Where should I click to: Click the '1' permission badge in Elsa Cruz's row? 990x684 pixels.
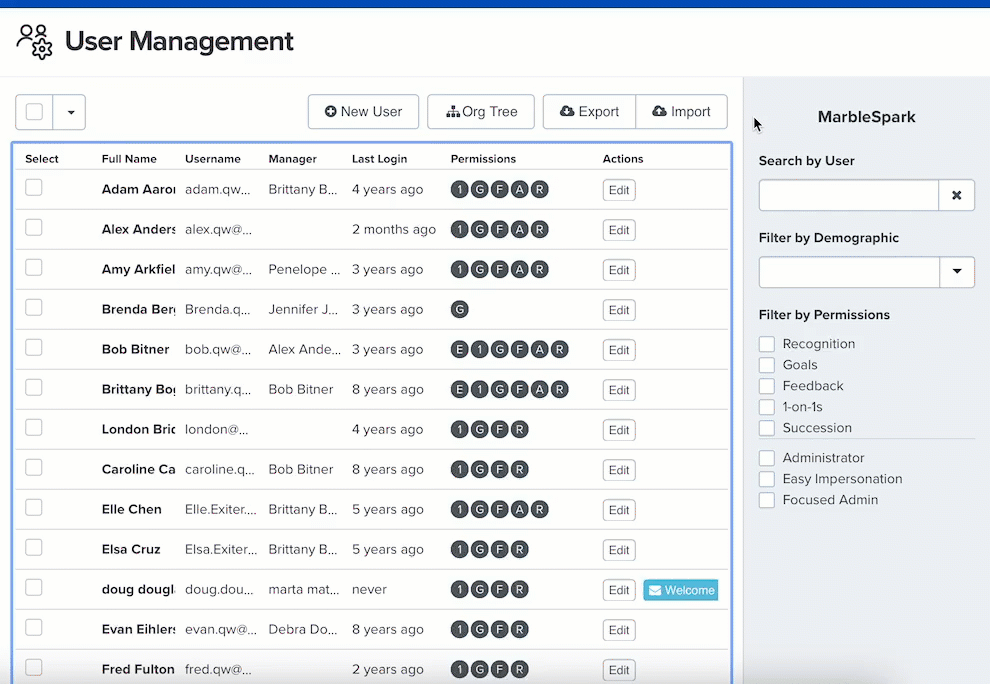[x=460, y=549]
